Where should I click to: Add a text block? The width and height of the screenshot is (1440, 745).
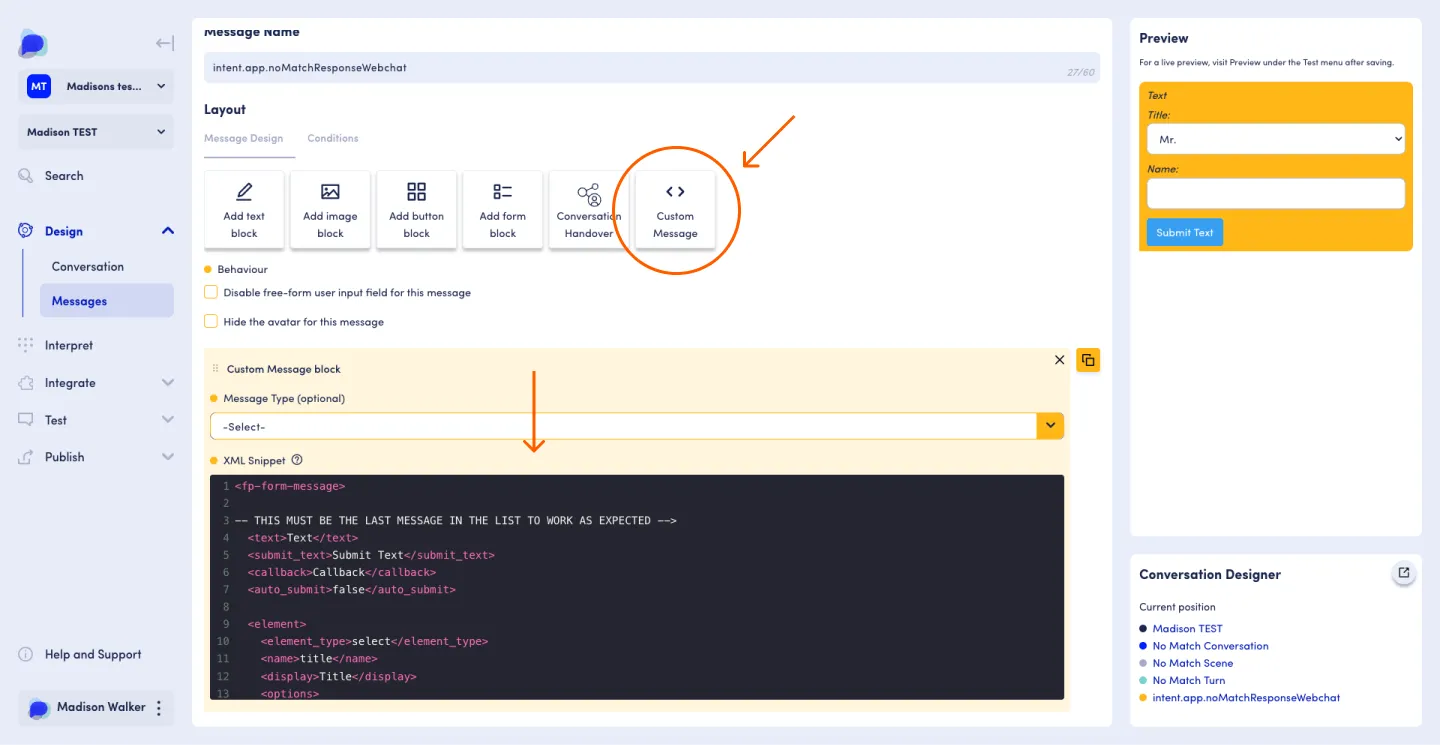[244, 210]
